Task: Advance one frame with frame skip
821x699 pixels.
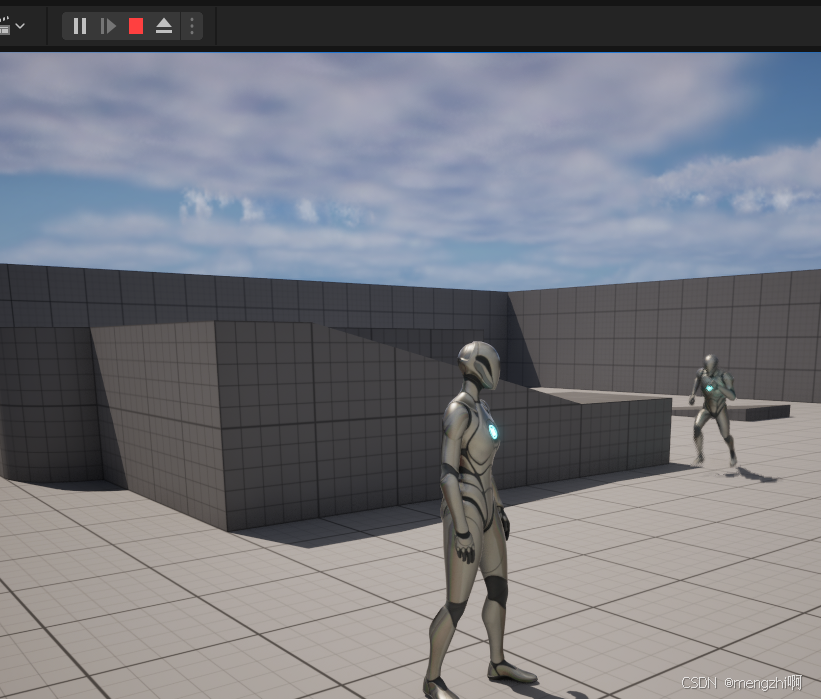Action: coord(108,26)
